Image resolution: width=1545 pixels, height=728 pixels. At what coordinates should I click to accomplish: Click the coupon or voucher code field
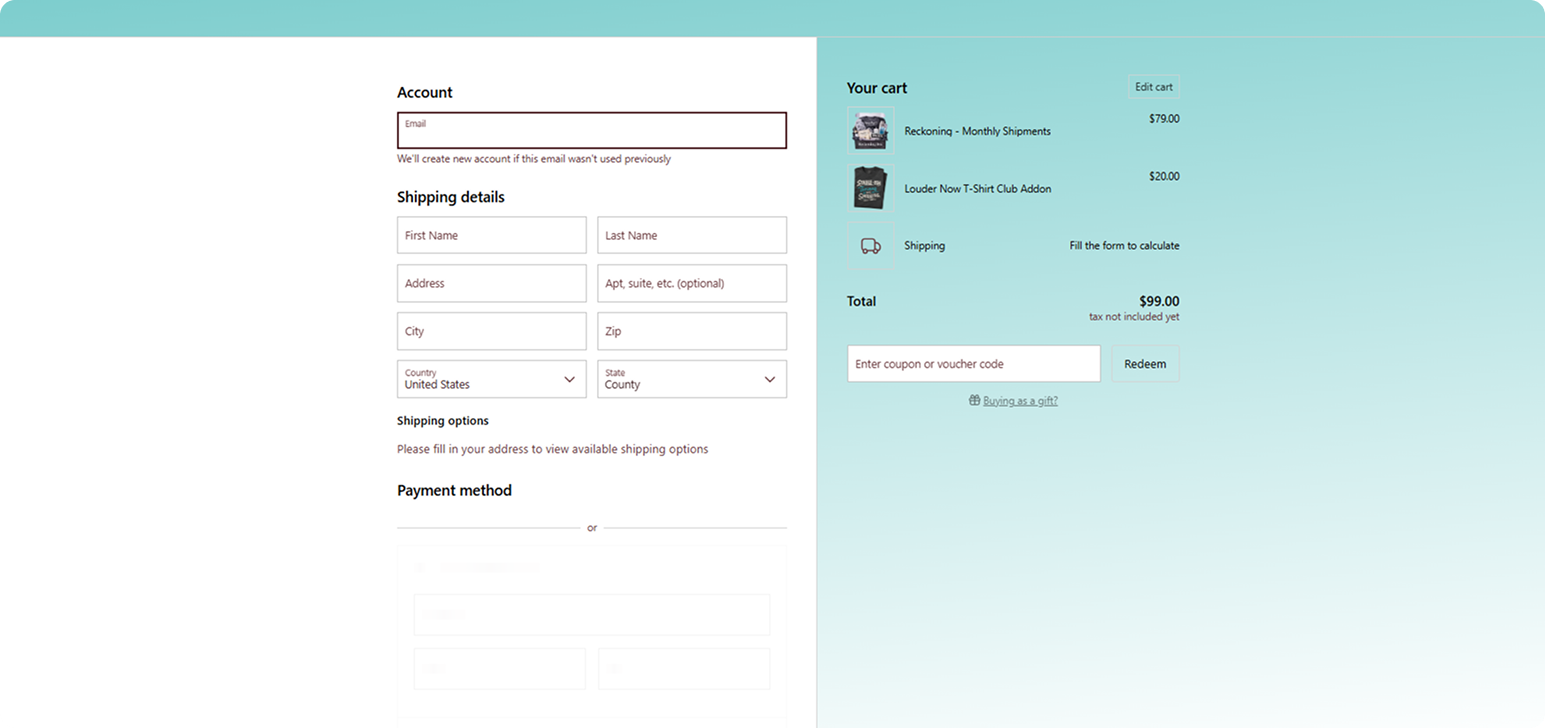(x=974, y=364)
